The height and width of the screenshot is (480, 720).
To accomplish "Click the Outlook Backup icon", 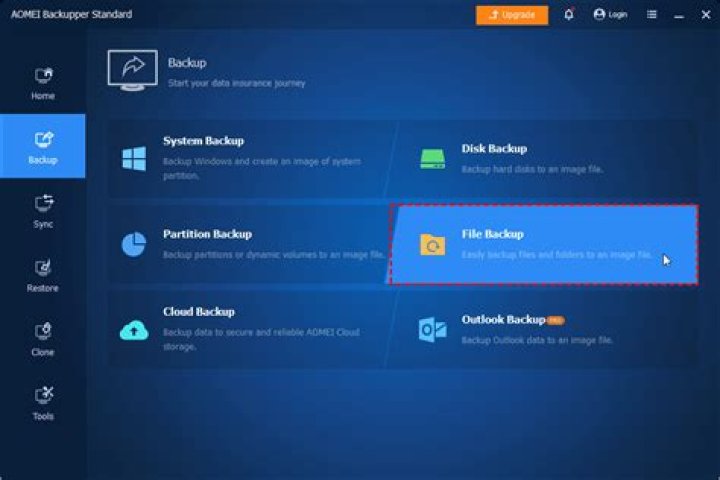I will pyautogui.click(x=433, y=329).
